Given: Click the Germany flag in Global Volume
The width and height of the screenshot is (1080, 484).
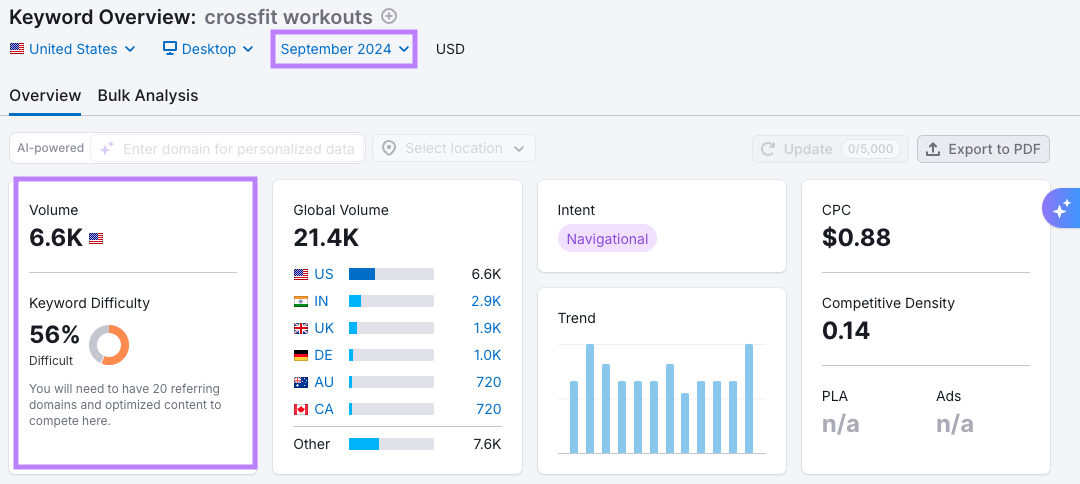Looking at the screenshot, I should pyautogui.click(x=301, y=355).
